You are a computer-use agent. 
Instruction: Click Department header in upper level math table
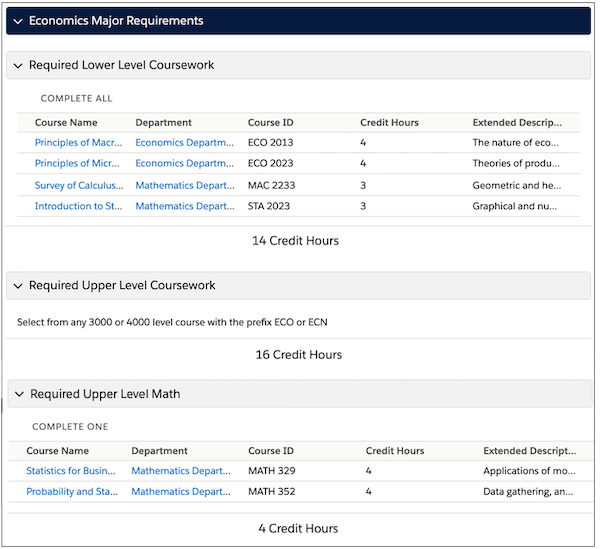click(160, 451)
